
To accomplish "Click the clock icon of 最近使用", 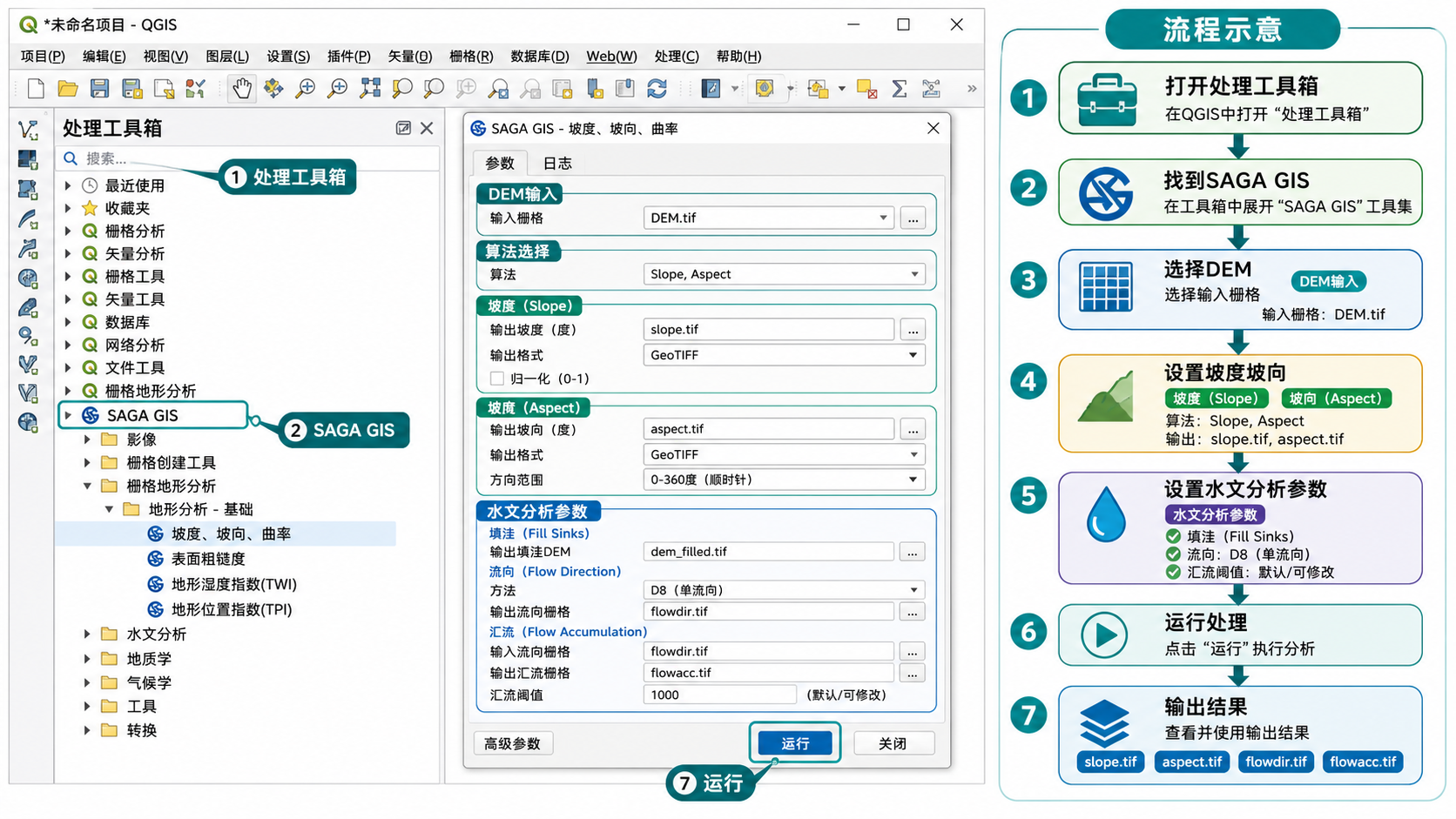I will point(90,185).
